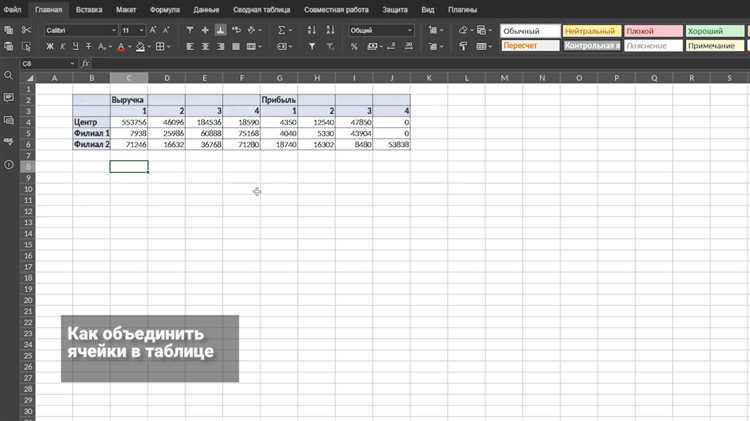
Task: Click the decrease decimal places icon
Action: (391, 46)
